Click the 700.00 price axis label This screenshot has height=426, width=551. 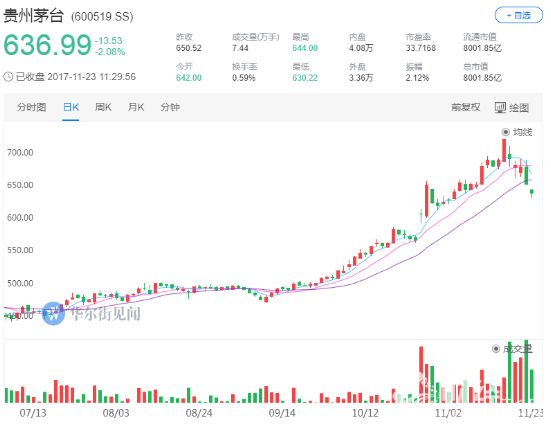[20, 153]
